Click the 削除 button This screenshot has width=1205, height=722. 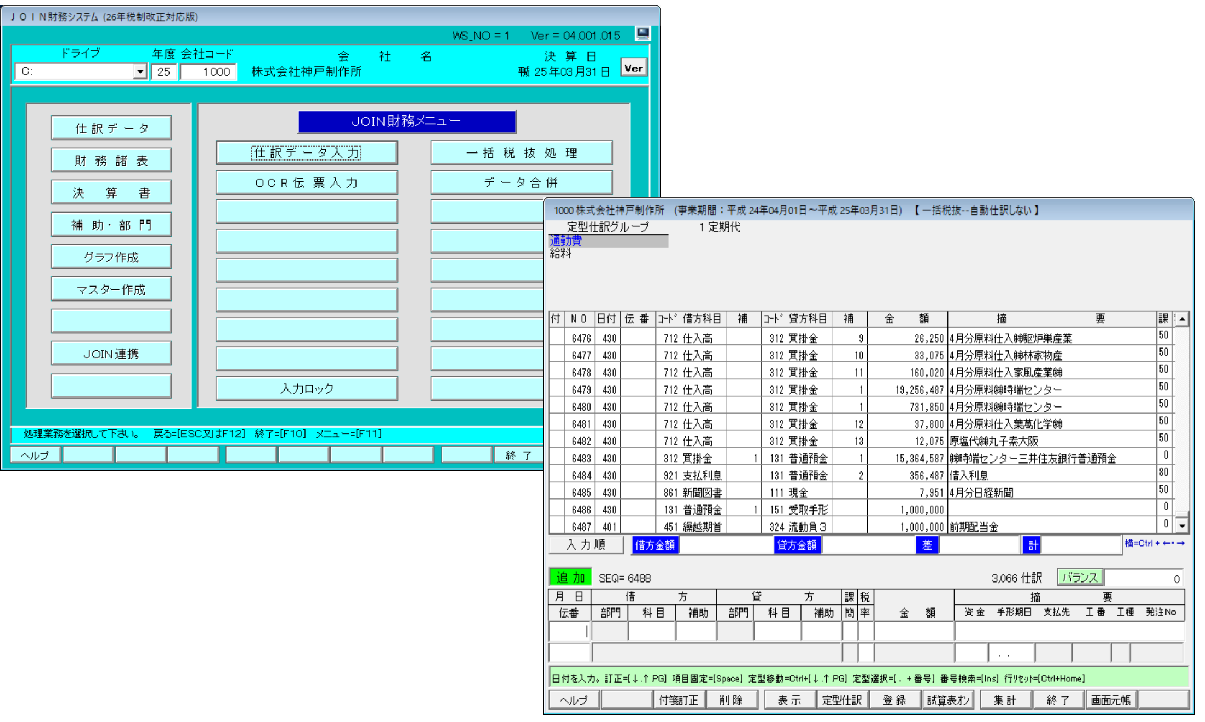click(x=731, y=700)
